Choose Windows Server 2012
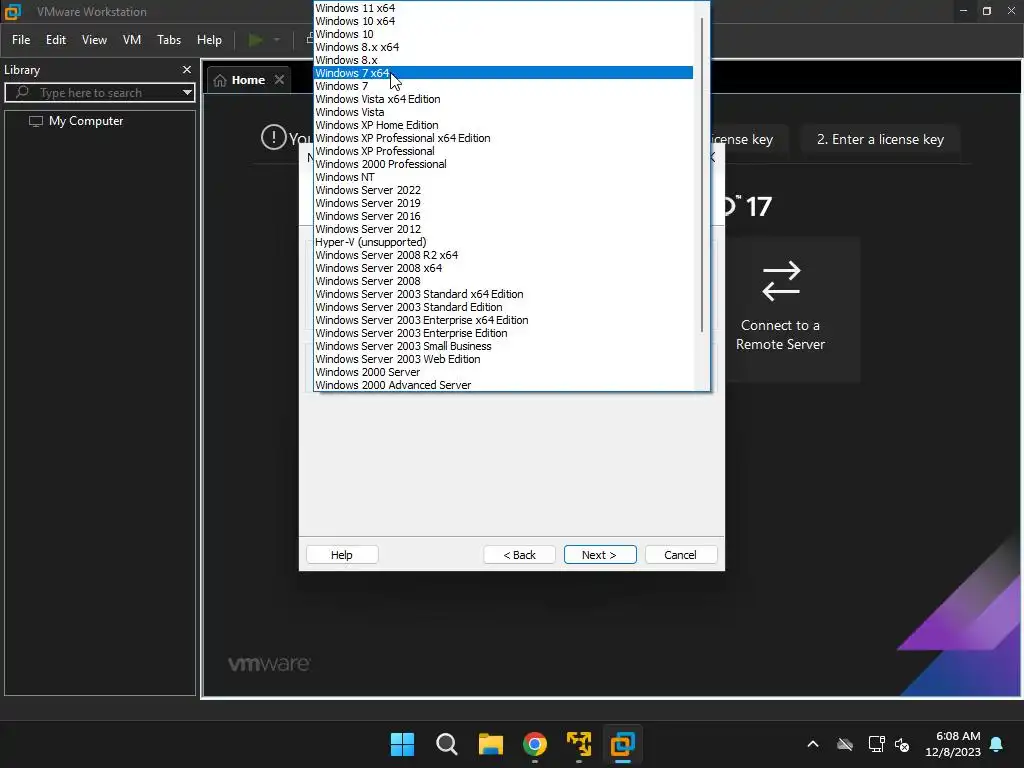The height and width of the screenshot is (768, 1024). point(503,229)
